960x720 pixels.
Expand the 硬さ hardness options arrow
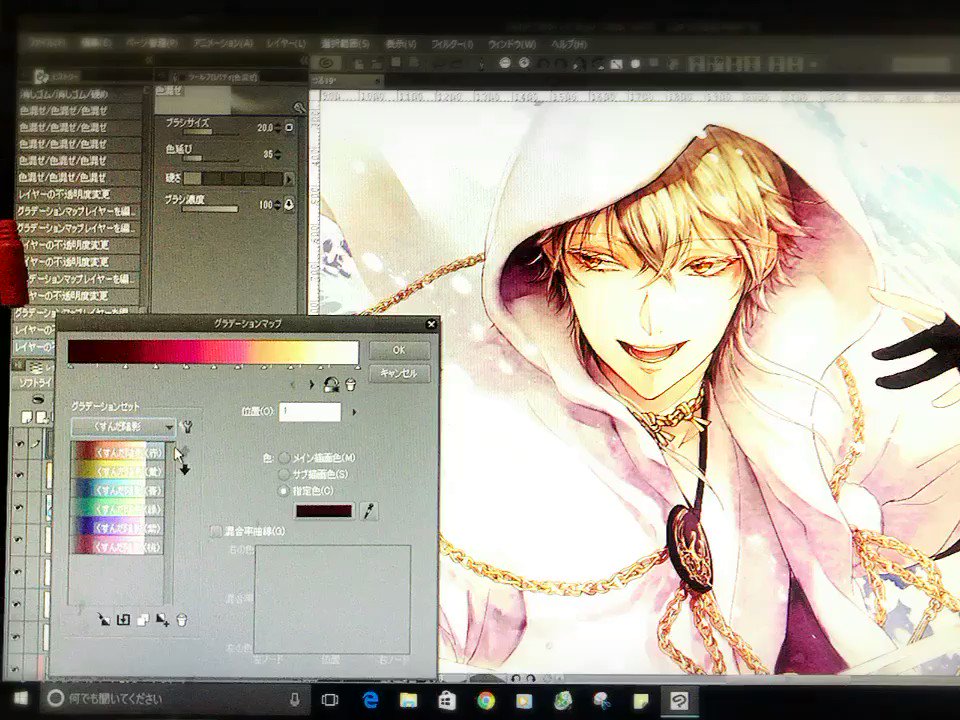point(289,179)
